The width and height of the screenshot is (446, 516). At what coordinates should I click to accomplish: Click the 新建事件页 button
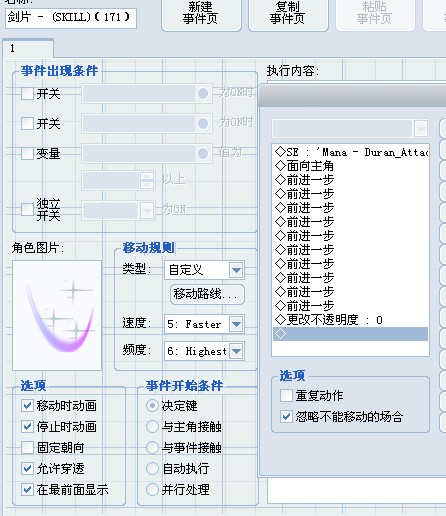click(201, 15)
